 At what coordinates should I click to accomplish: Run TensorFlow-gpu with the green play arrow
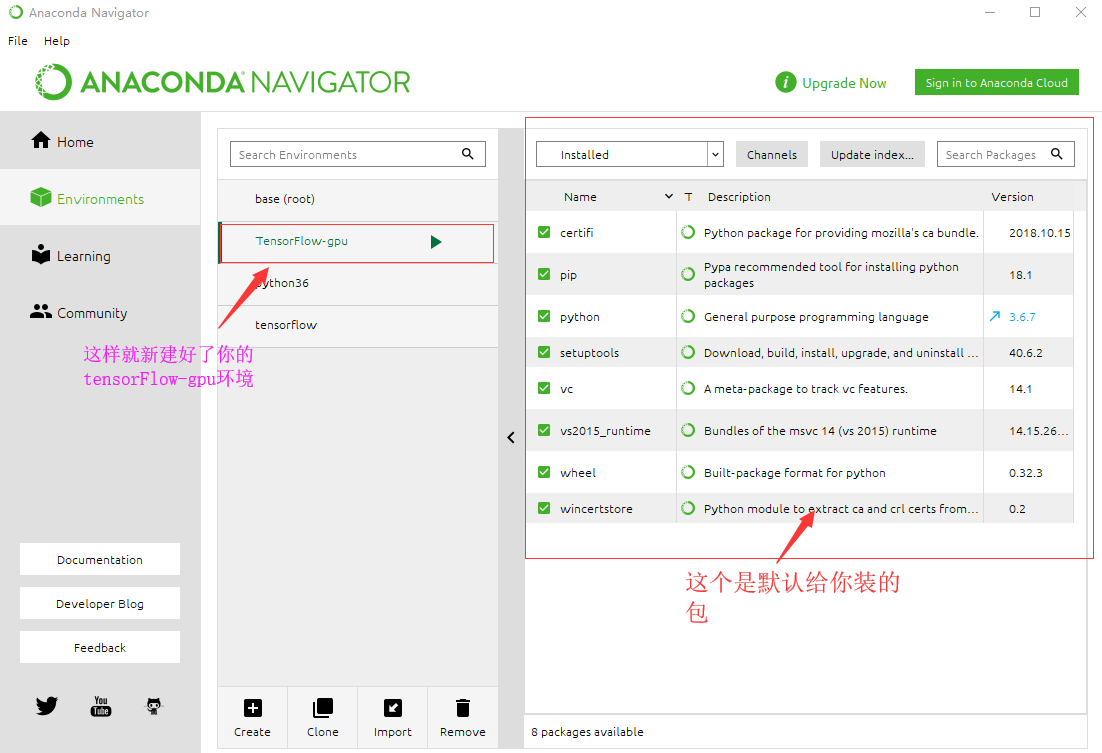point(436,242)
